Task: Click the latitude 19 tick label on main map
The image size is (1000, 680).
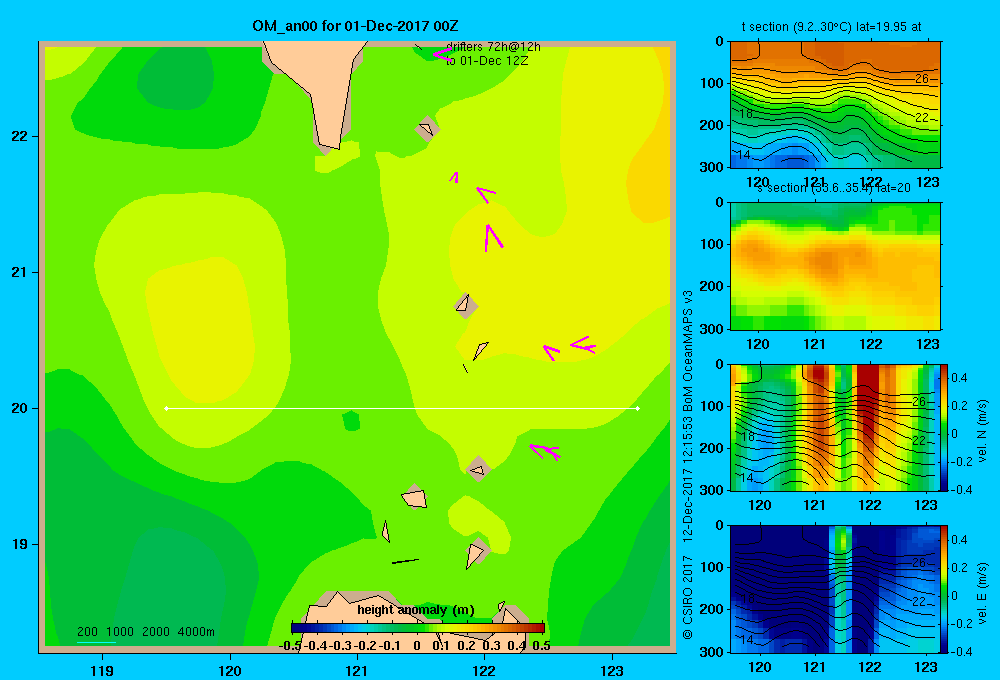Action: [x=20, y=544]
